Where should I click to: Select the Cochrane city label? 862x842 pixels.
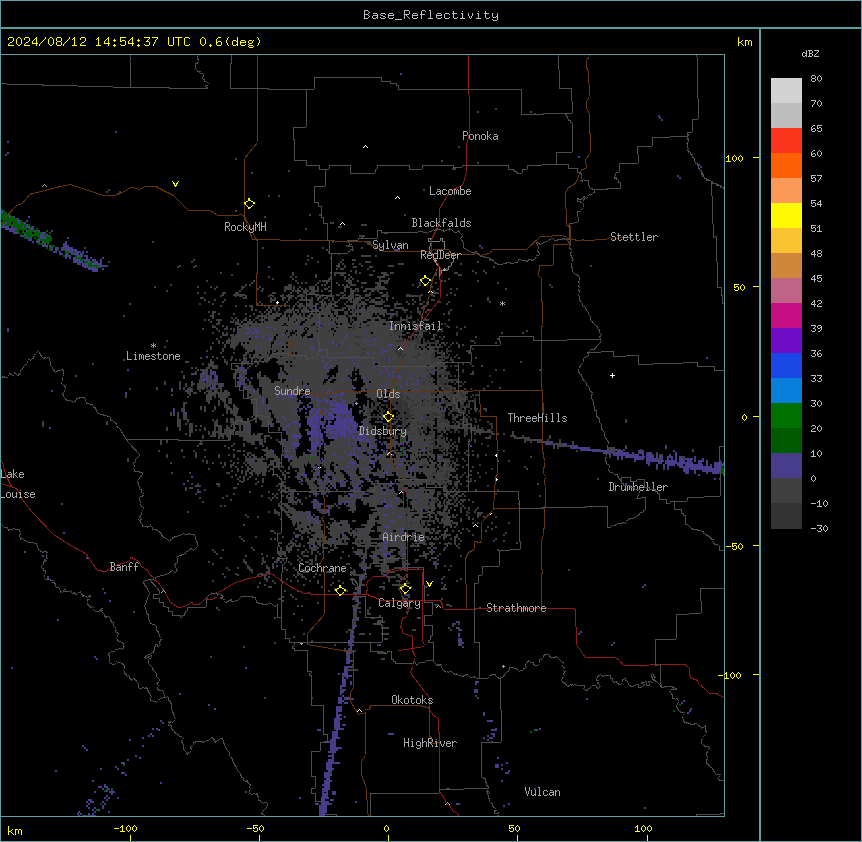(322, 568)
